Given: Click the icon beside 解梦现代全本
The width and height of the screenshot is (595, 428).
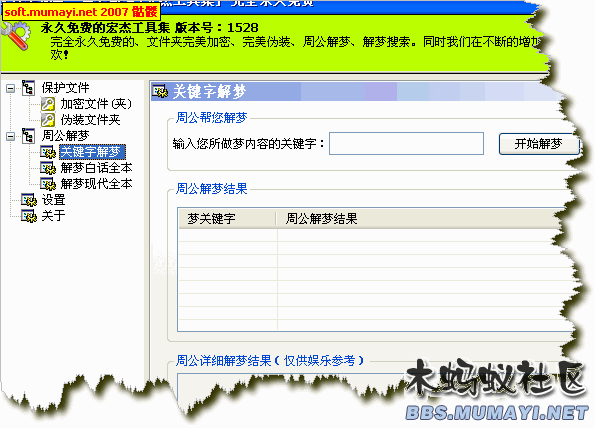Looking at the screenshot, I should [48, 184].
